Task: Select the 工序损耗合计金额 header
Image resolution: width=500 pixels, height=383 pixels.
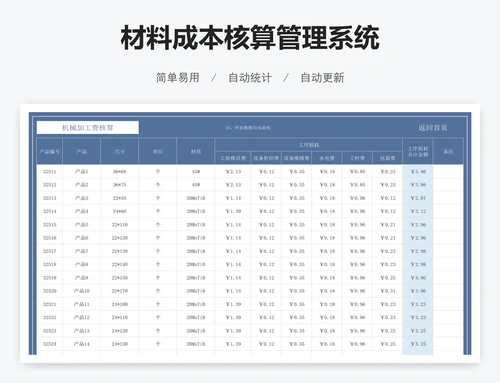Action: pos(418,151)
